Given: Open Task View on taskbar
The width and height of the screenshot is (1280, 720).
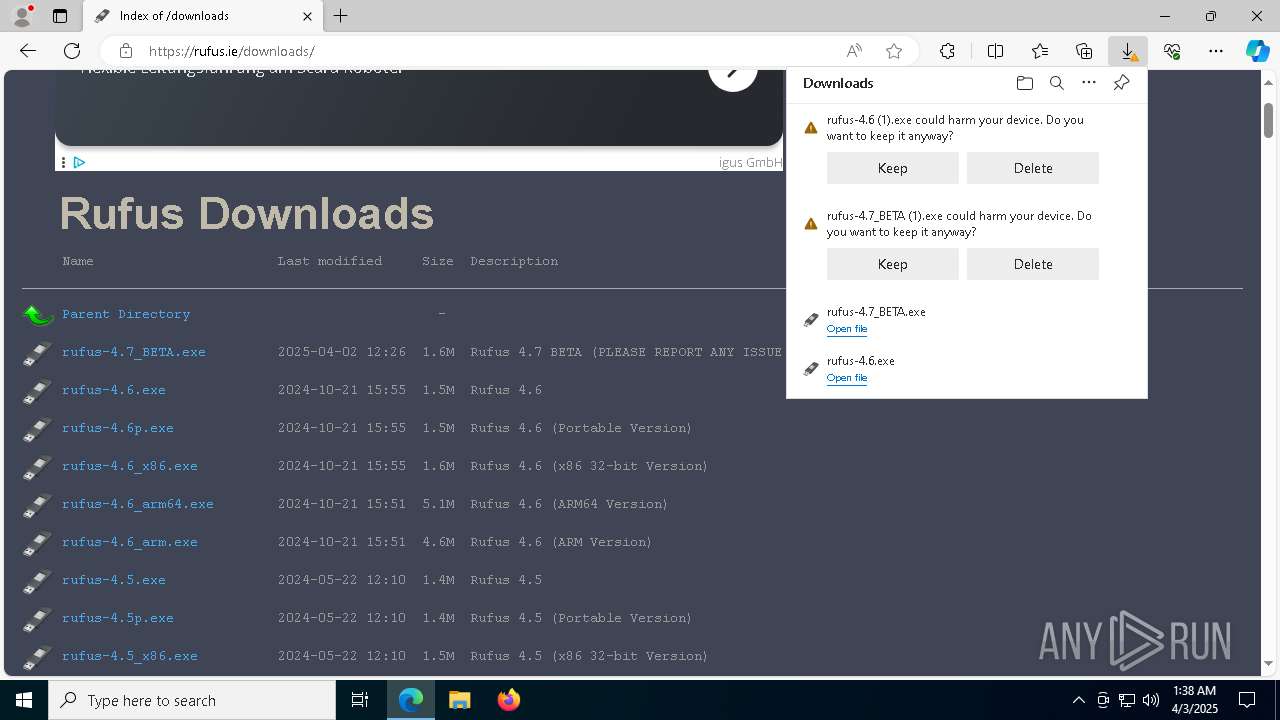Looking at the screenshot, I should coord(360,700).
